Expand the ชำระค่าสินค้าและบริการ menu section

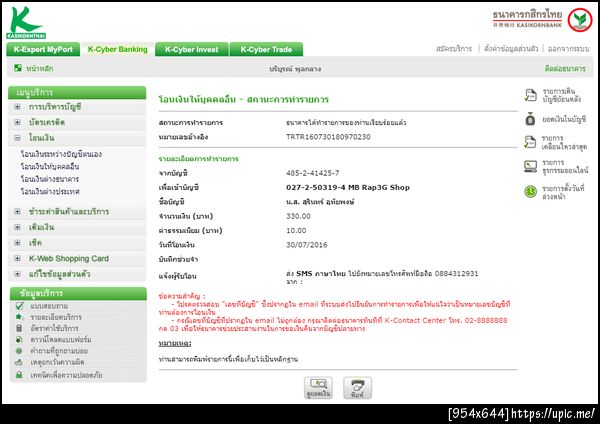17,211
